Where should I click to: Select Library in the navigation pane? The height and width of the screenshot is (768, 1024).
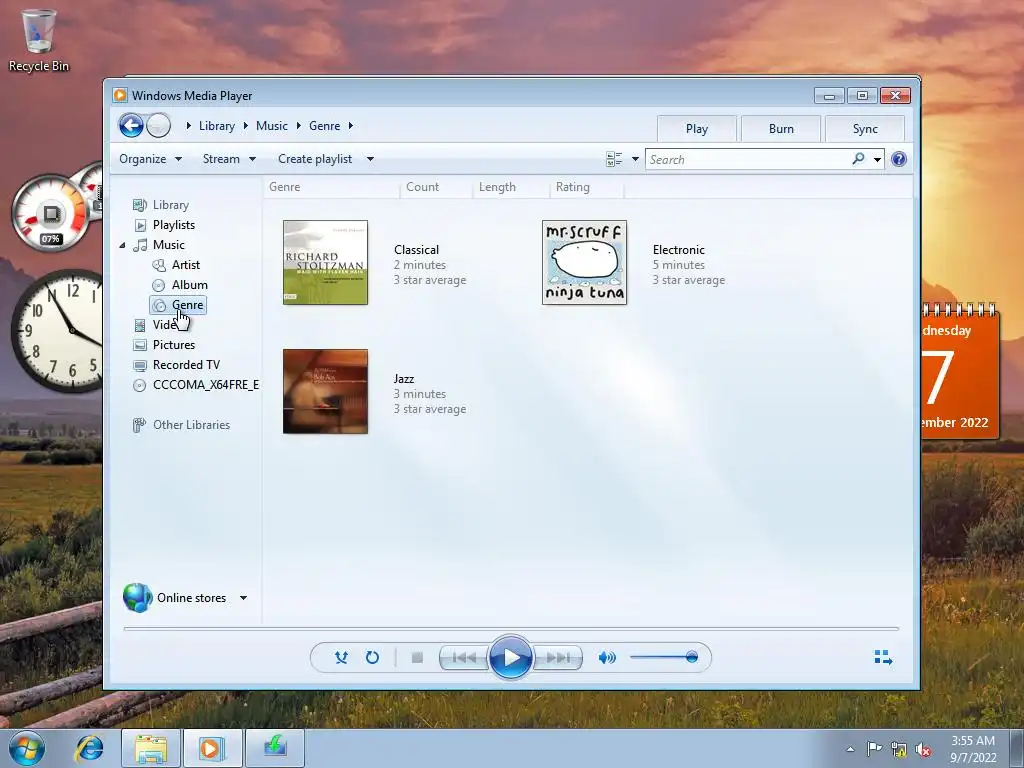(x=170, y=205)
